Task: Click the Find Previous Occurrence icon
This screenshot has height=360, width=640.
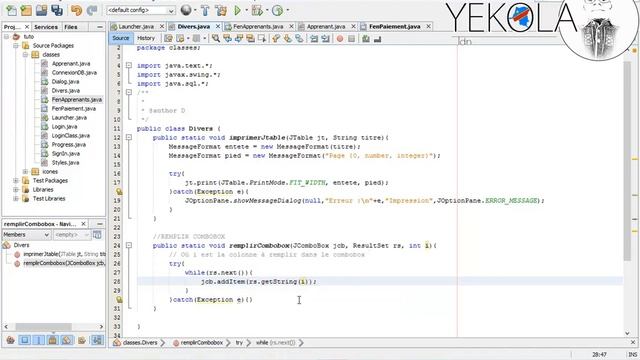Action: coord(227,38)
